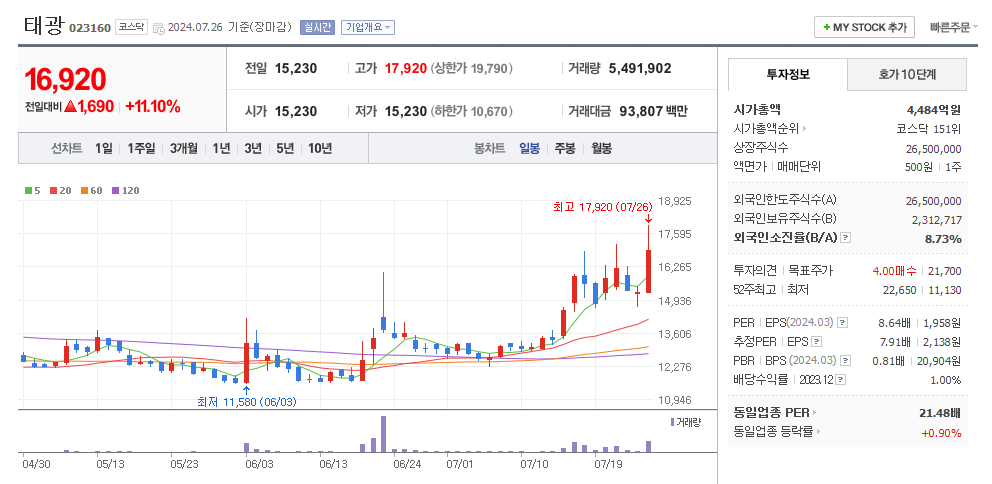
Task: Select the 월봉 candle chart
Action: (x=602, y=149)
